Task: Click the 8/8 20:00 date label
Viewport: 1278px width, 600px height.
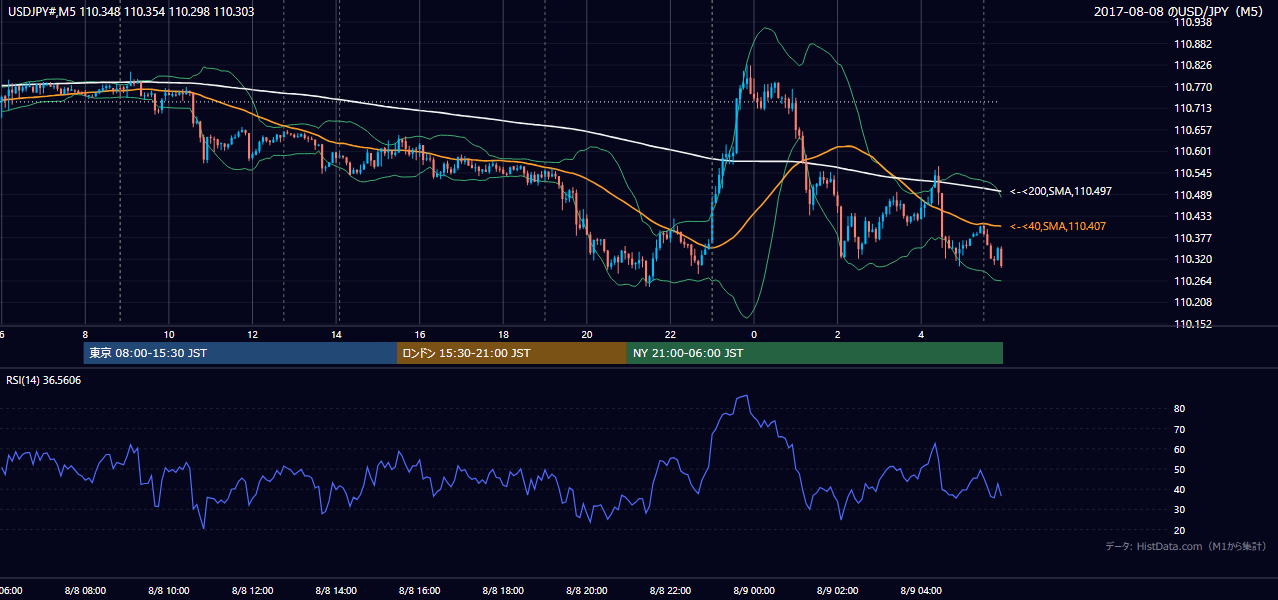Action: (x=587, y=591)
